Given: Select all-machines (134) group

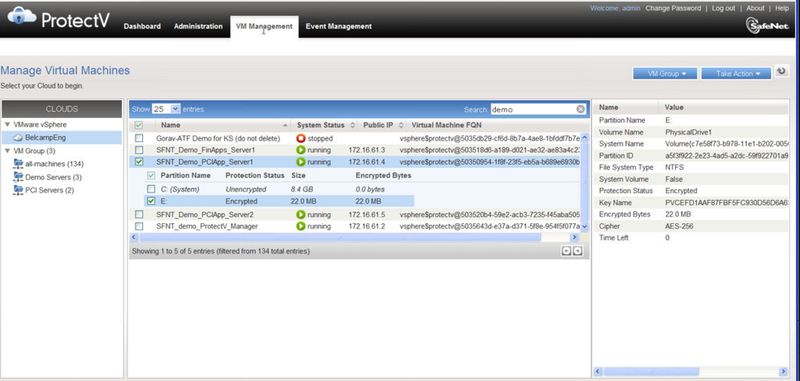Looking at the screenshot, I should coord(54,164).
